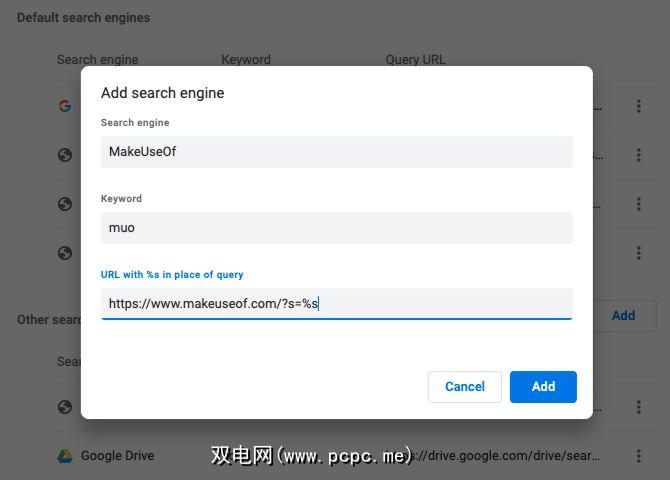This screenshot has height=480, width=670.
Task: Click the URL field with makeuseof.com query
Action: point(337,303)
